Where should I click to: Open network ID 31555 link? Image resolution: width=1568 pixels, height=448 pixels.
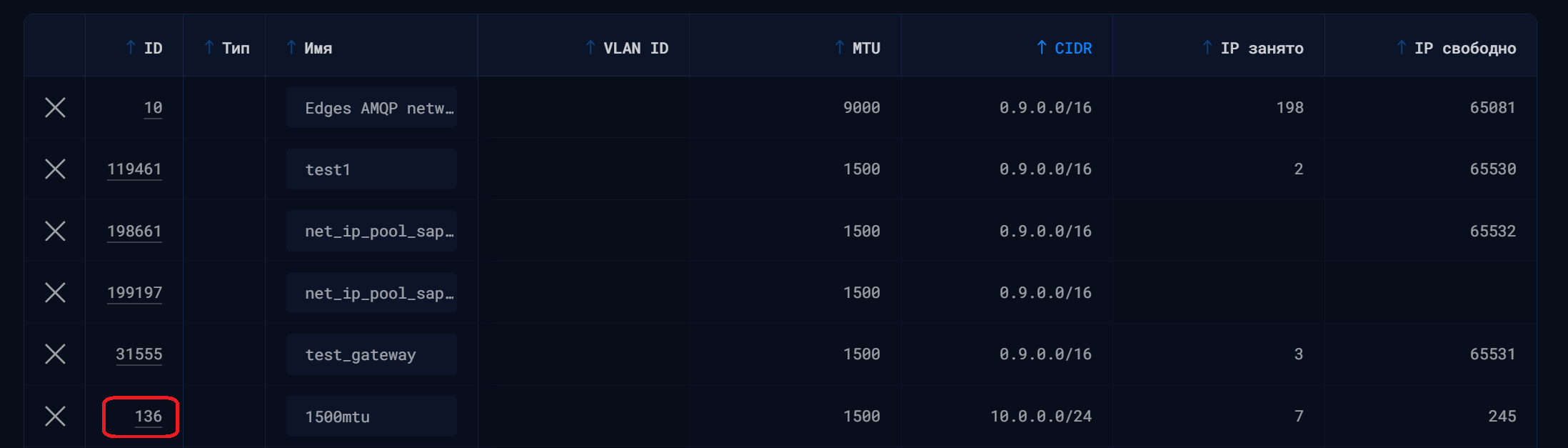coord(139,354)
